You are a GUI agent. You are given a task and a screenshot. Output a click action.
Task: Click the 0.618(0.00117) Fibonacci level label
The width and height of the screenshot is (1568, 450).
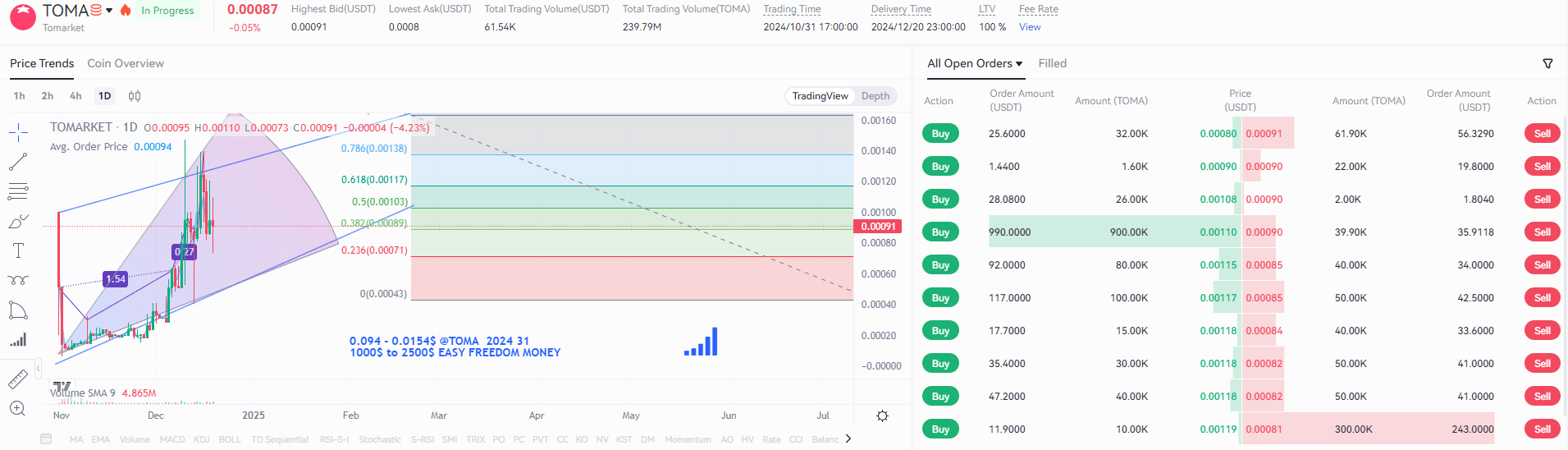(x=374, y=180)
